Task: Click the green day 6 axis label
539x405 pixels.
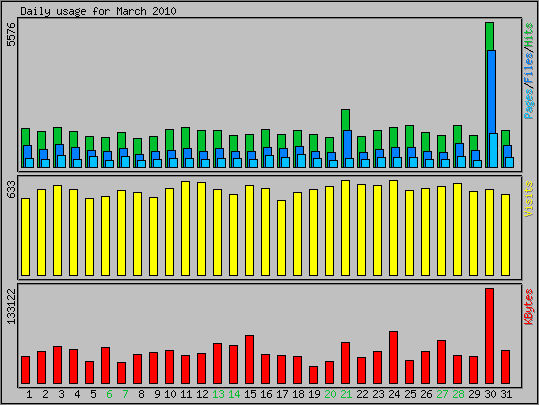Action: click(x=109, y=394)
